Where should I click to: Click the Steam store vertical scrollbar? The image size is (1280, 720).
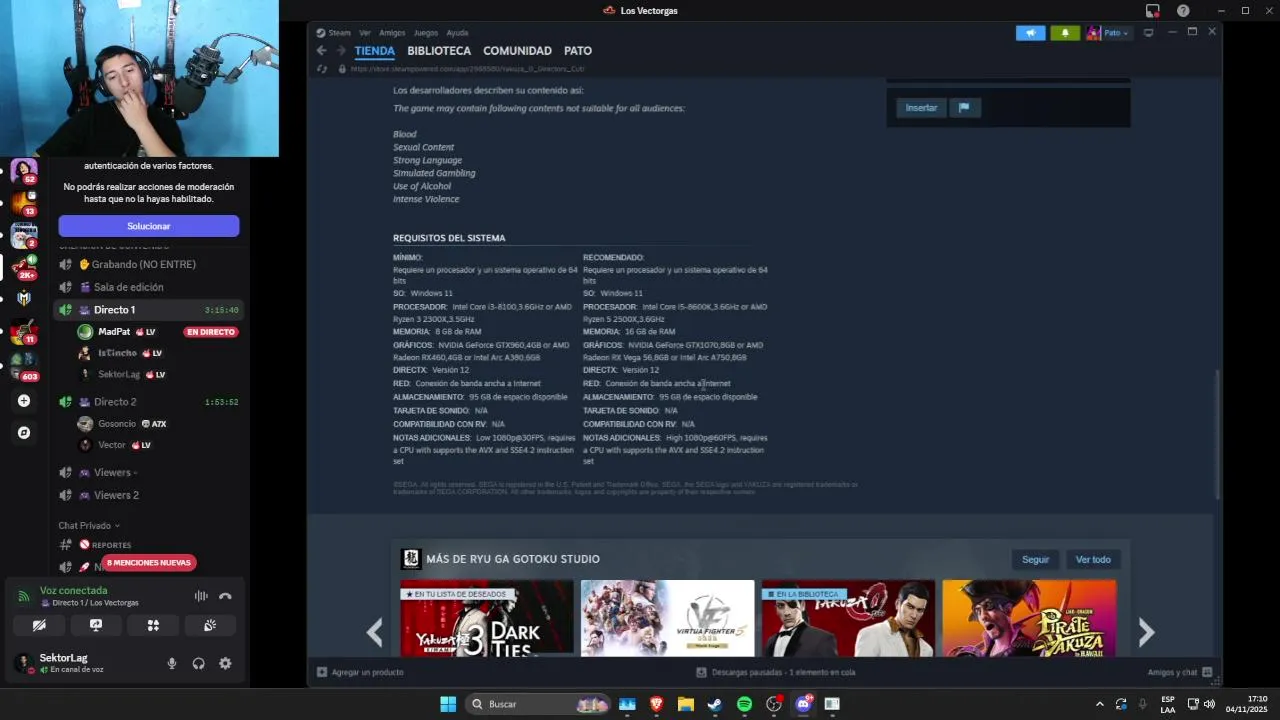click(1217, 435)
